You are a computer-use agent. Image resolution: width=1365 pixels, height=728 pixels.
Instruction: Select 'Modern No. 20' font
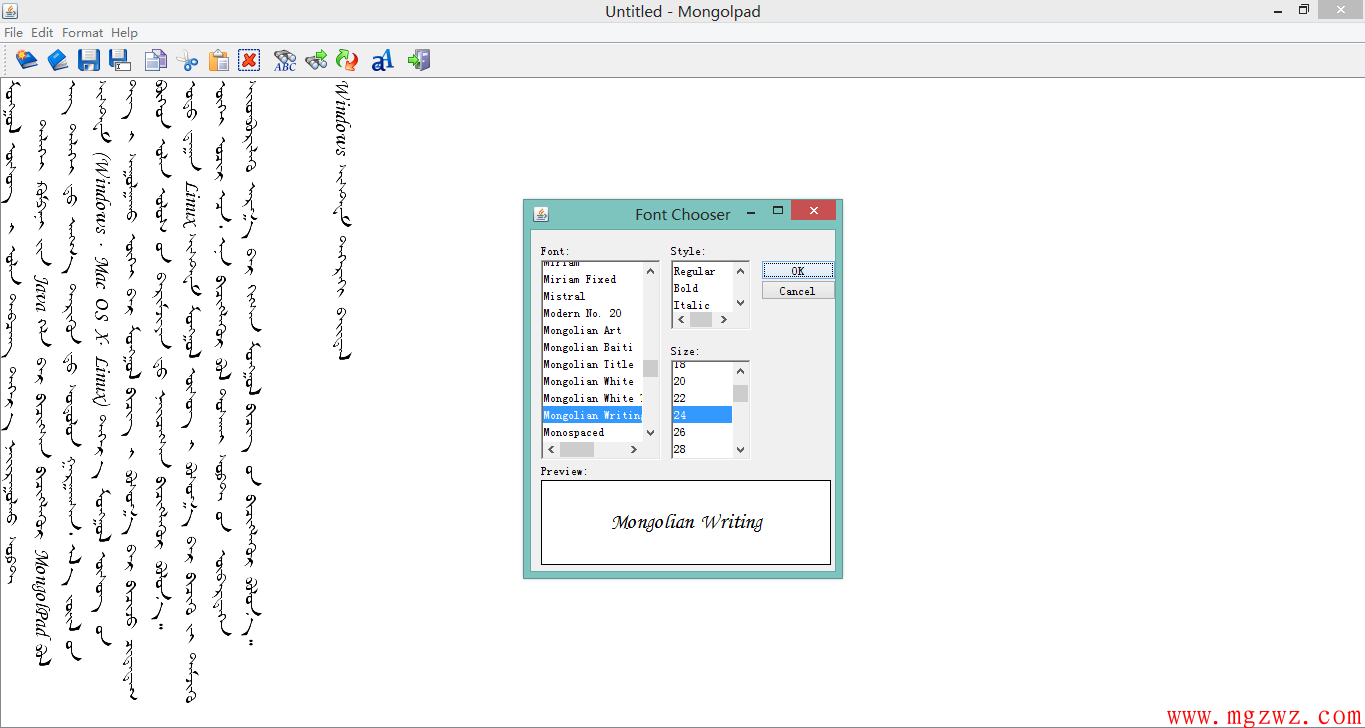592,313
